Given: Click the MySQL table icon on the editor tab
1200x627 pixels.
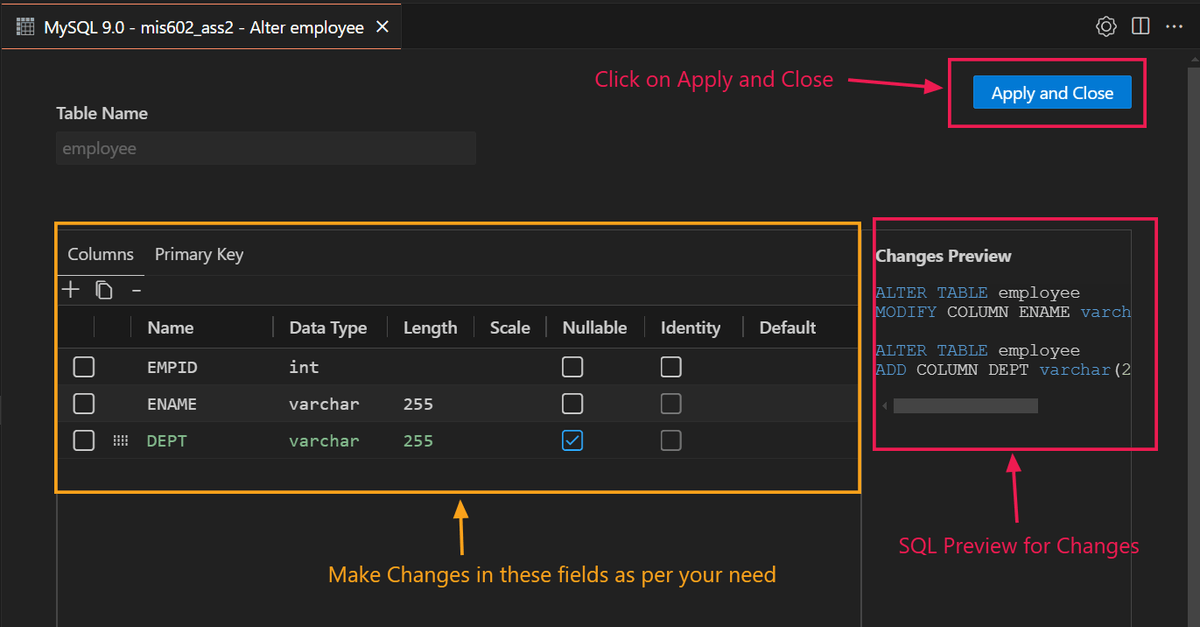Looking at the screenshot, I should (25, 26).
